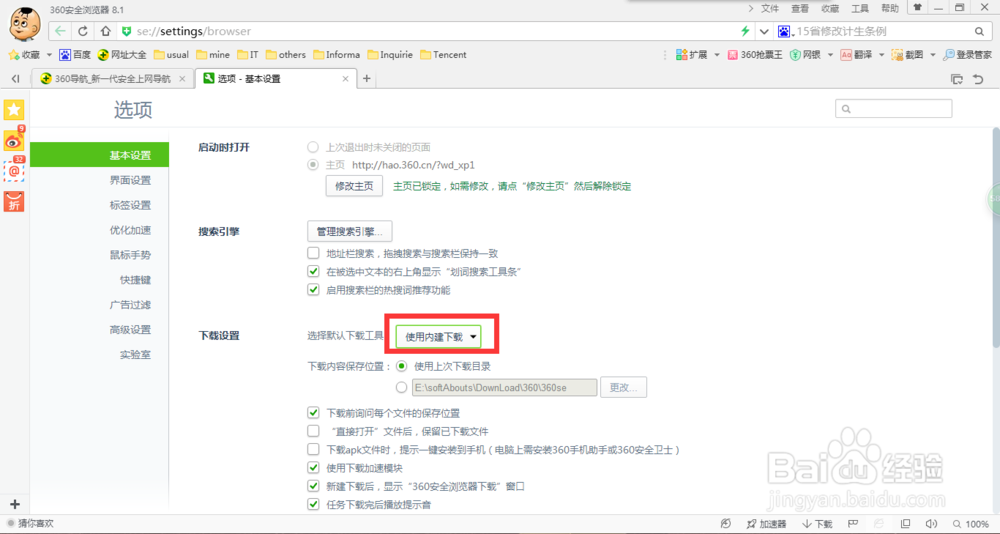
Task: Click the browser back arrow button
Action: [x=59, y=31]
